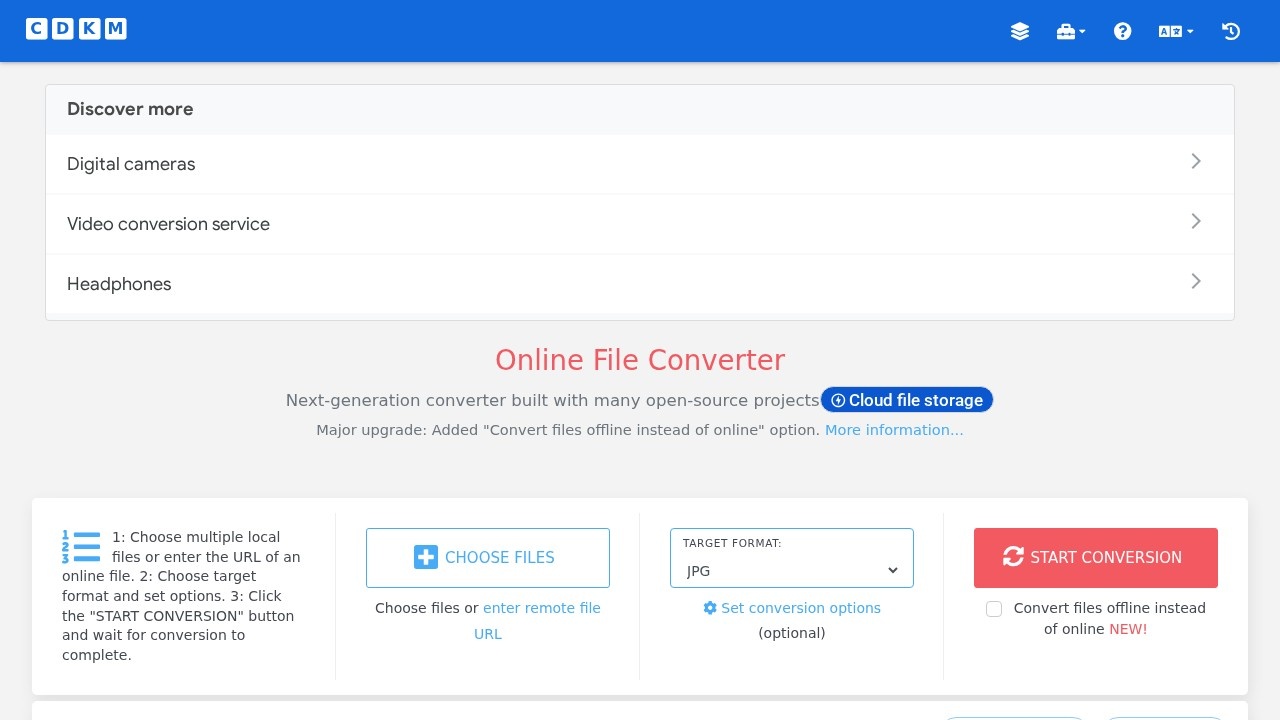Open the conversion history icon

coord(1231,31)
